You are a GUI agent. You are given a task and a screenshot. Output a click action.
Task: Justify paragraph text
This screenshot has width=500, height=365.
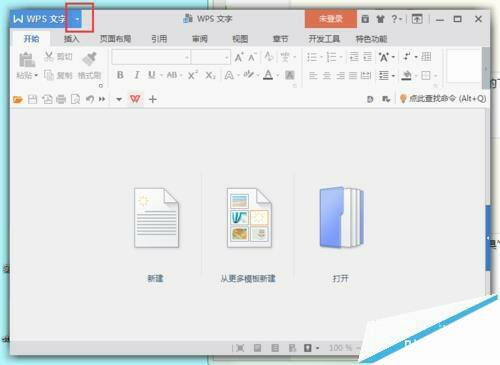coord(353,76)
